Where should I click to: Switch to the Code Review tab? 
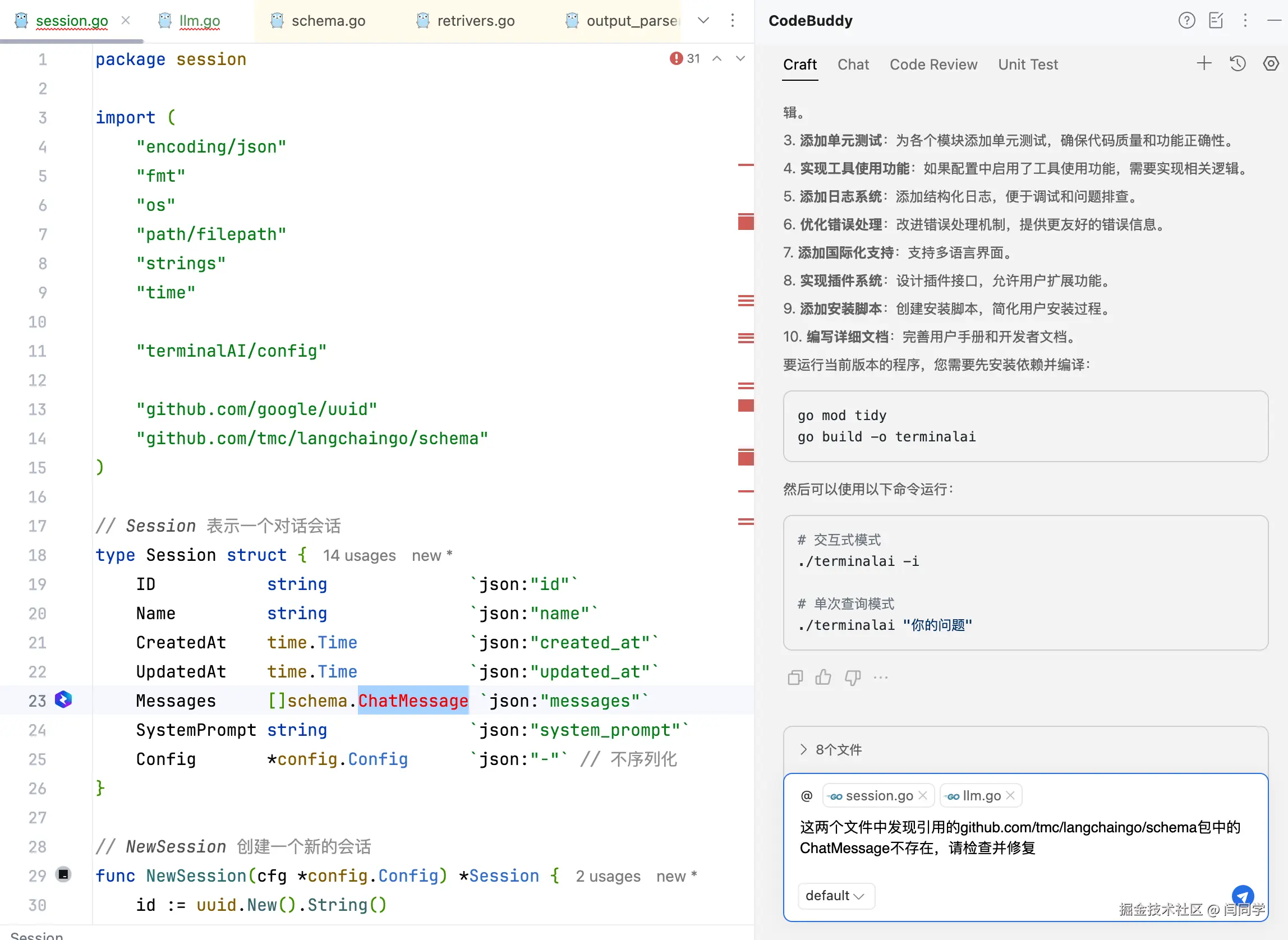click(x=933, y=64)
